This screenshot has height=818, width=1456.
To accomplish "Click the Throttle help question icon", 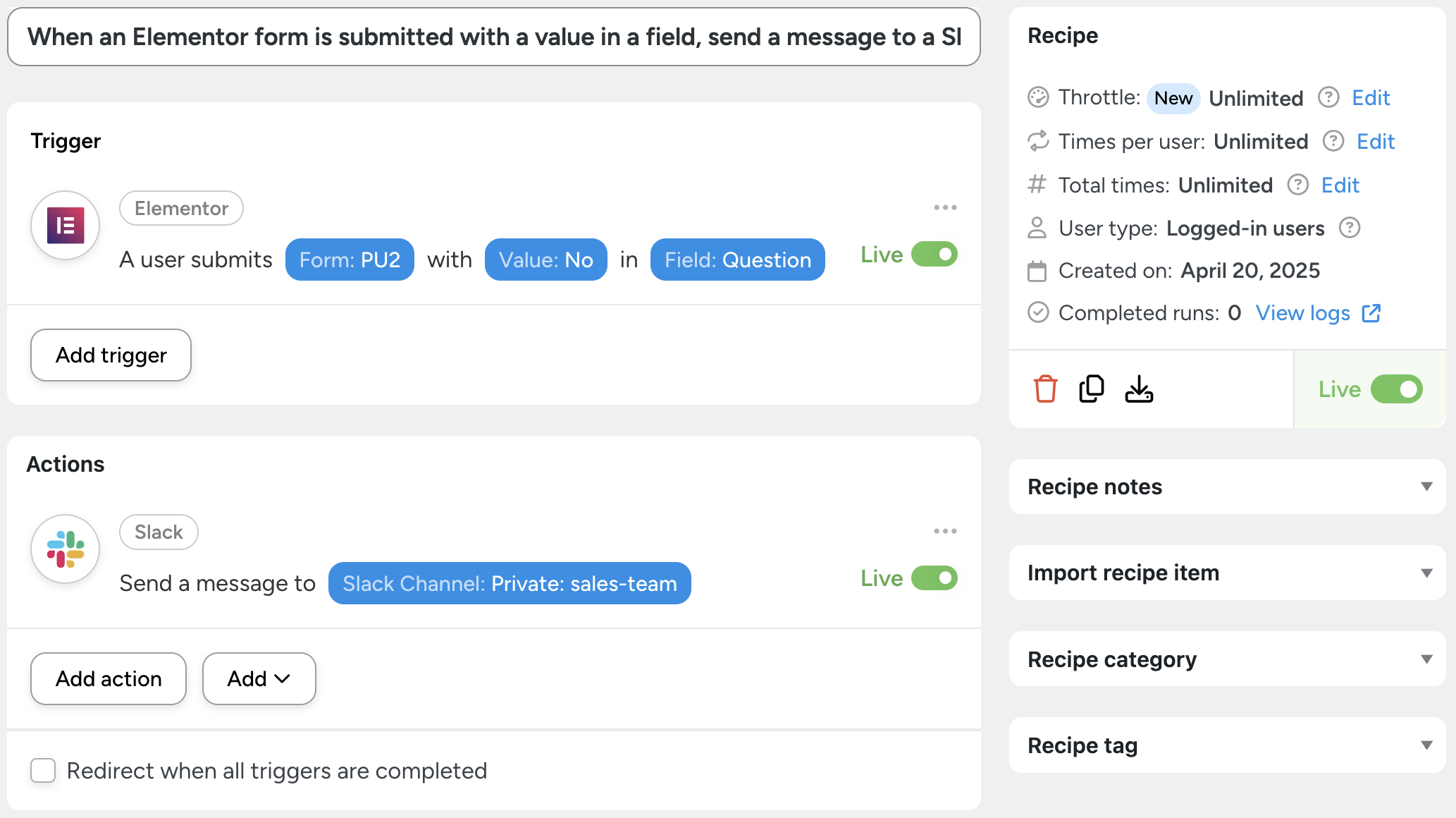I will (1328, 97).
